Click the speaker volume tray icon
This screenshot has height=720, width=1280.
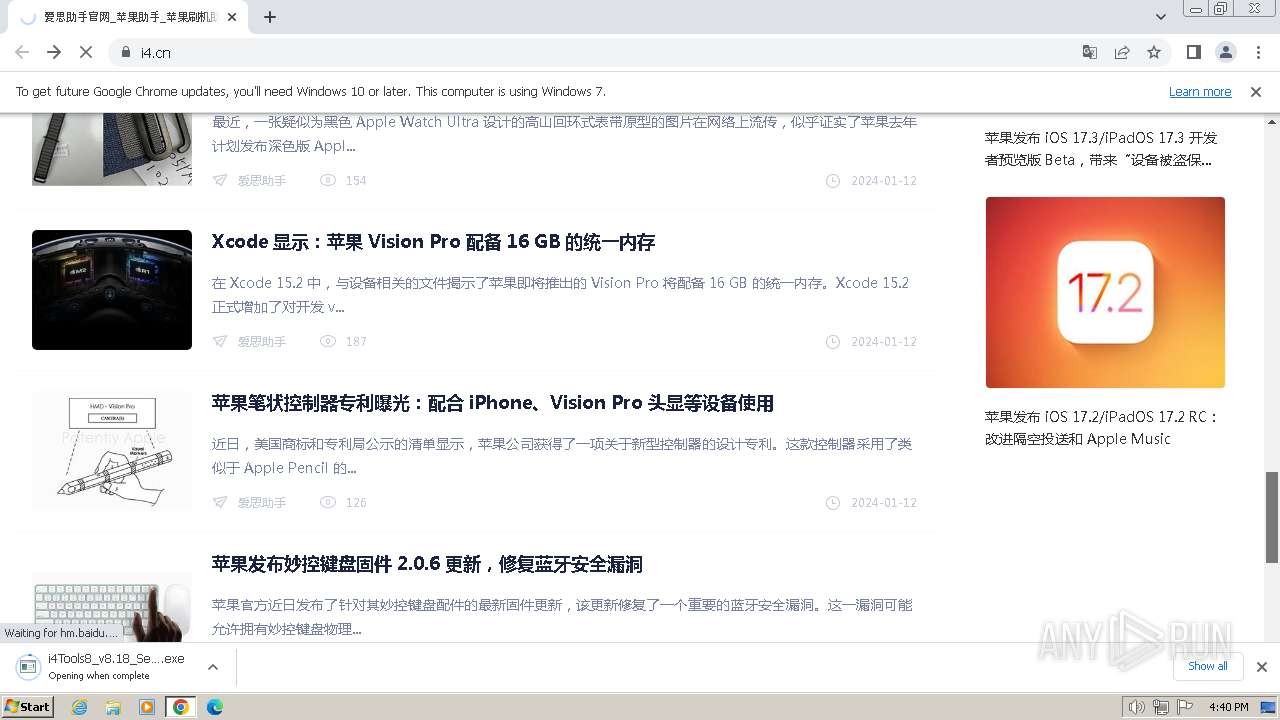1136,707
